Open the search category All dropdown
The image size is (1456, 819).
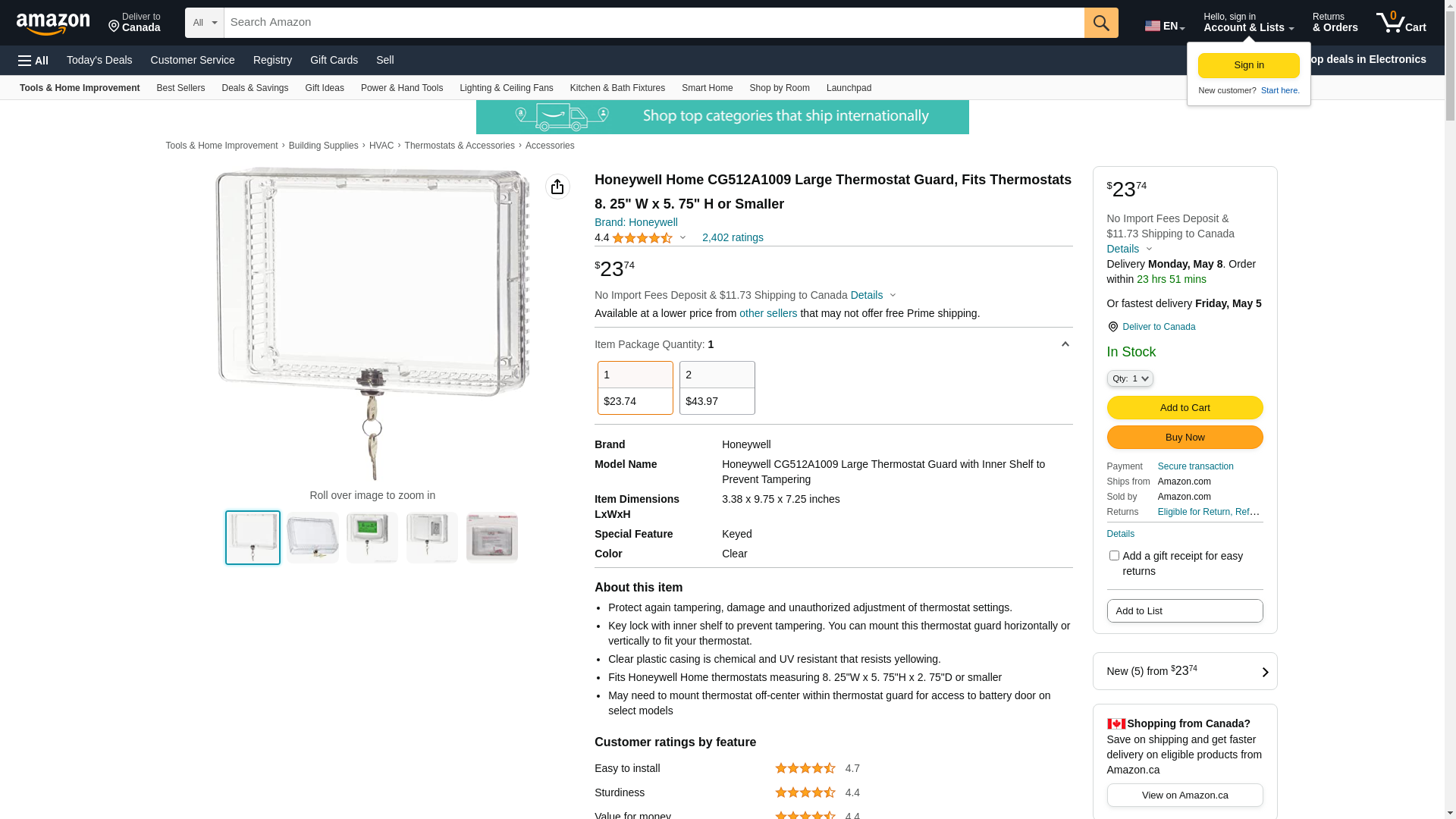(204, 23)
